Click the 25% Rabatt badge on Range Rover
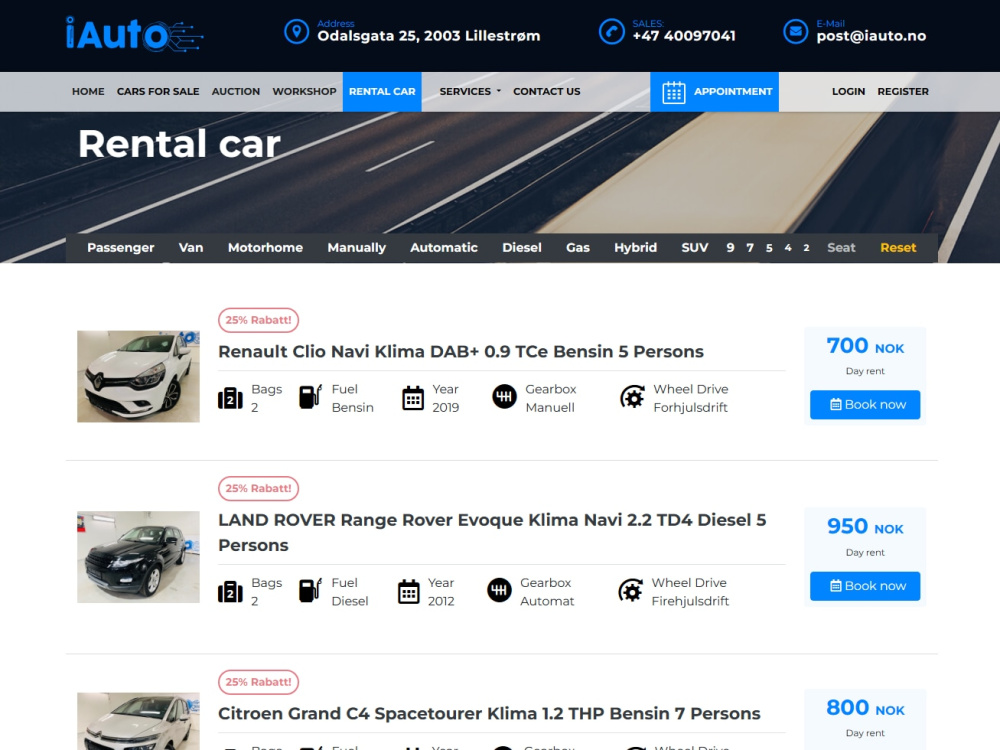The width and height of the screenshot is (1000, 750). [258, 489]
